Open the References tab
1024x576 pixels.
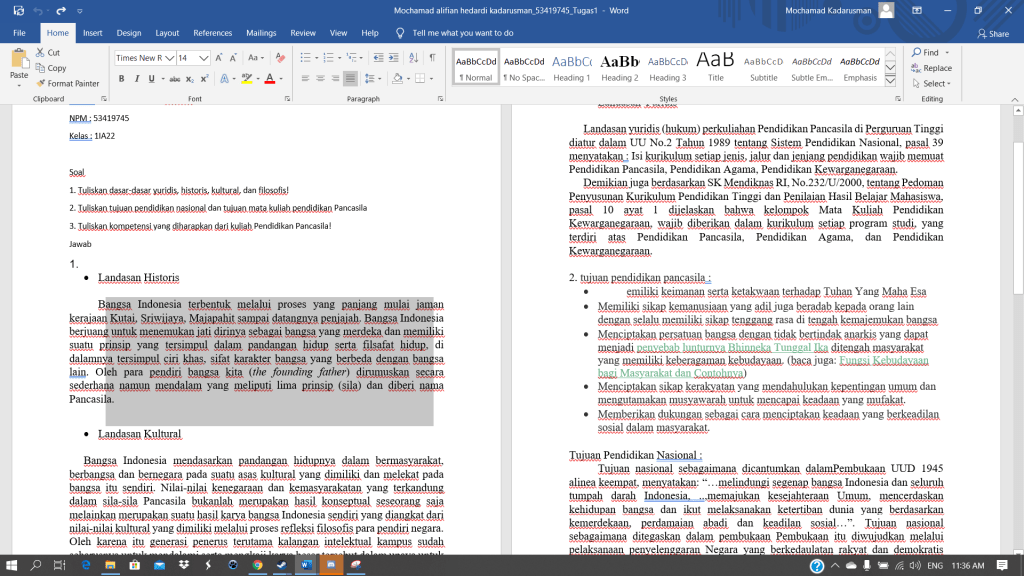pos(212,32)
